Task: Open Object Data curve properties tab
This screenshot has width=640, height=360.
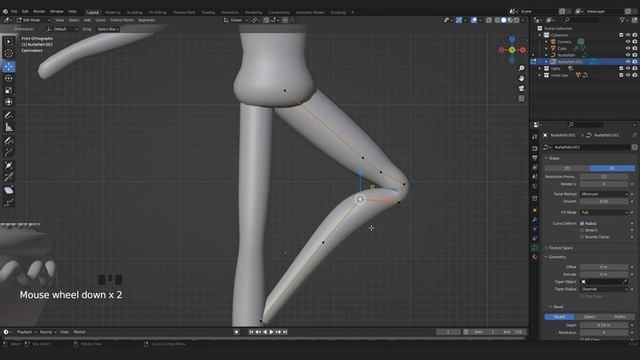Action: pos(535,247)
